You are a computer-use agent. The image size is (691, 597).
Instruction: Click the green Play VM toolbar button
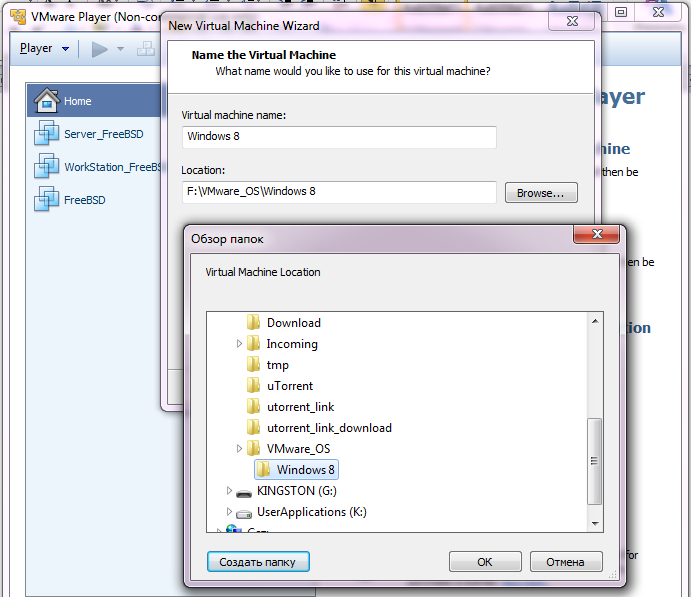pyautogui.click(x=99, y=49)
